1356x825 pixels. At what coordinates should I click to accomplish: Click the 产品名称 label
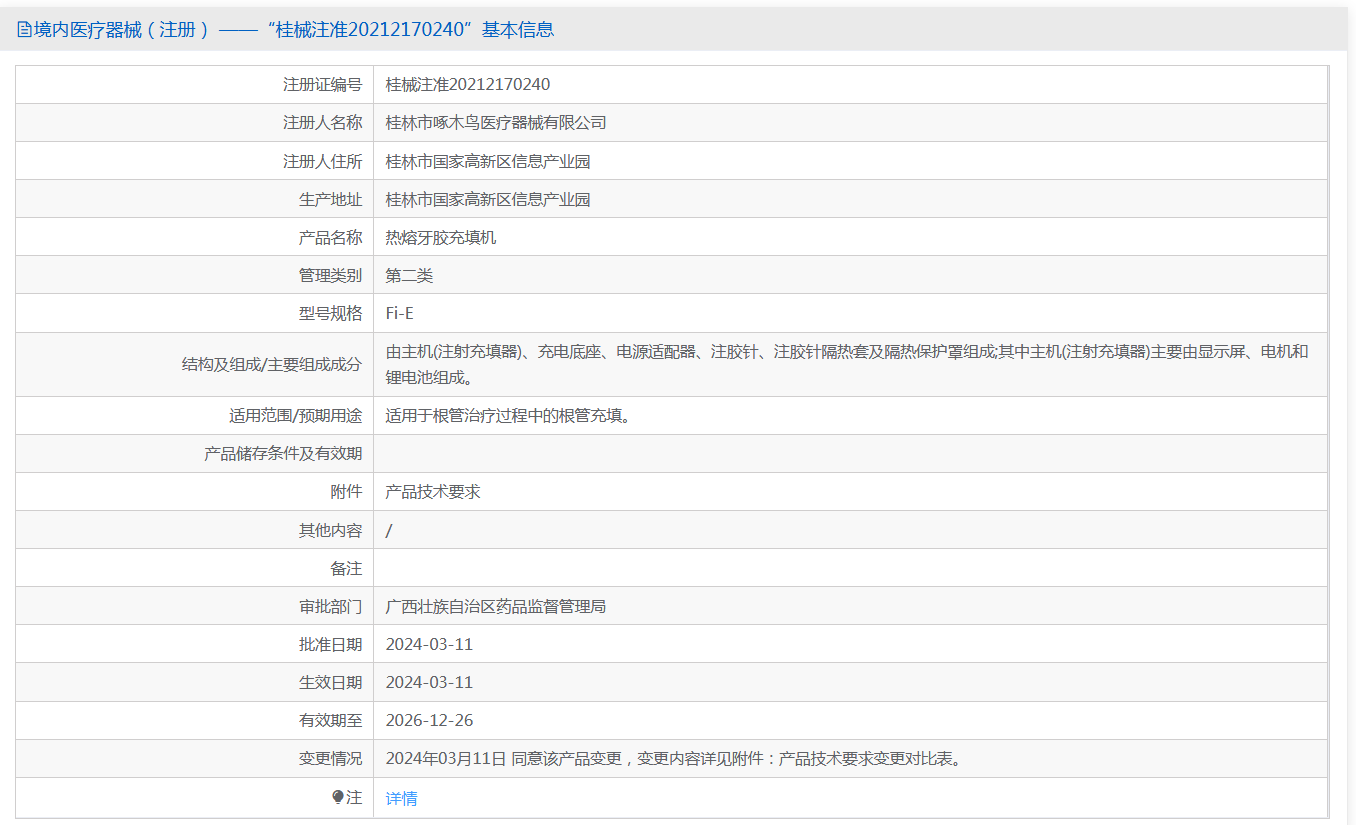(x=330, y=237)
